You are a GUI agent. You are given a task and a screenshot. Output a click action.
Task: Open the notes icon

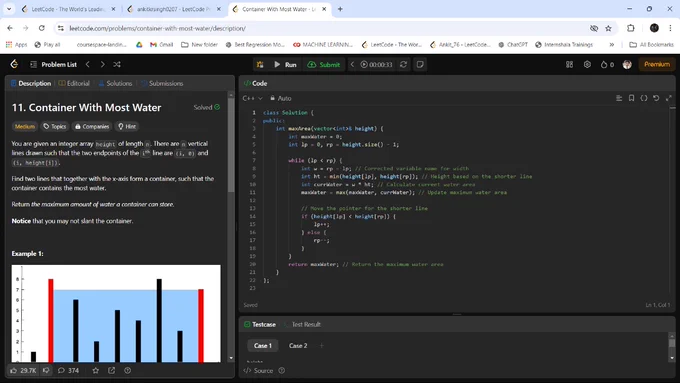[x=420, y=65]
